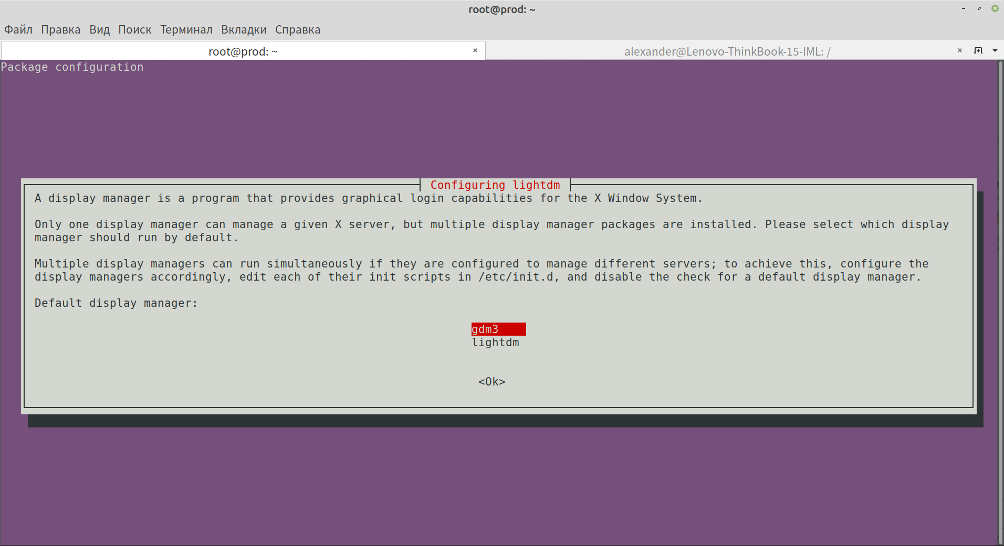Viewport: 1004px width, 547px height.
Task: Open the tab list dropdown arrow
Action: (x=995, y=51)
